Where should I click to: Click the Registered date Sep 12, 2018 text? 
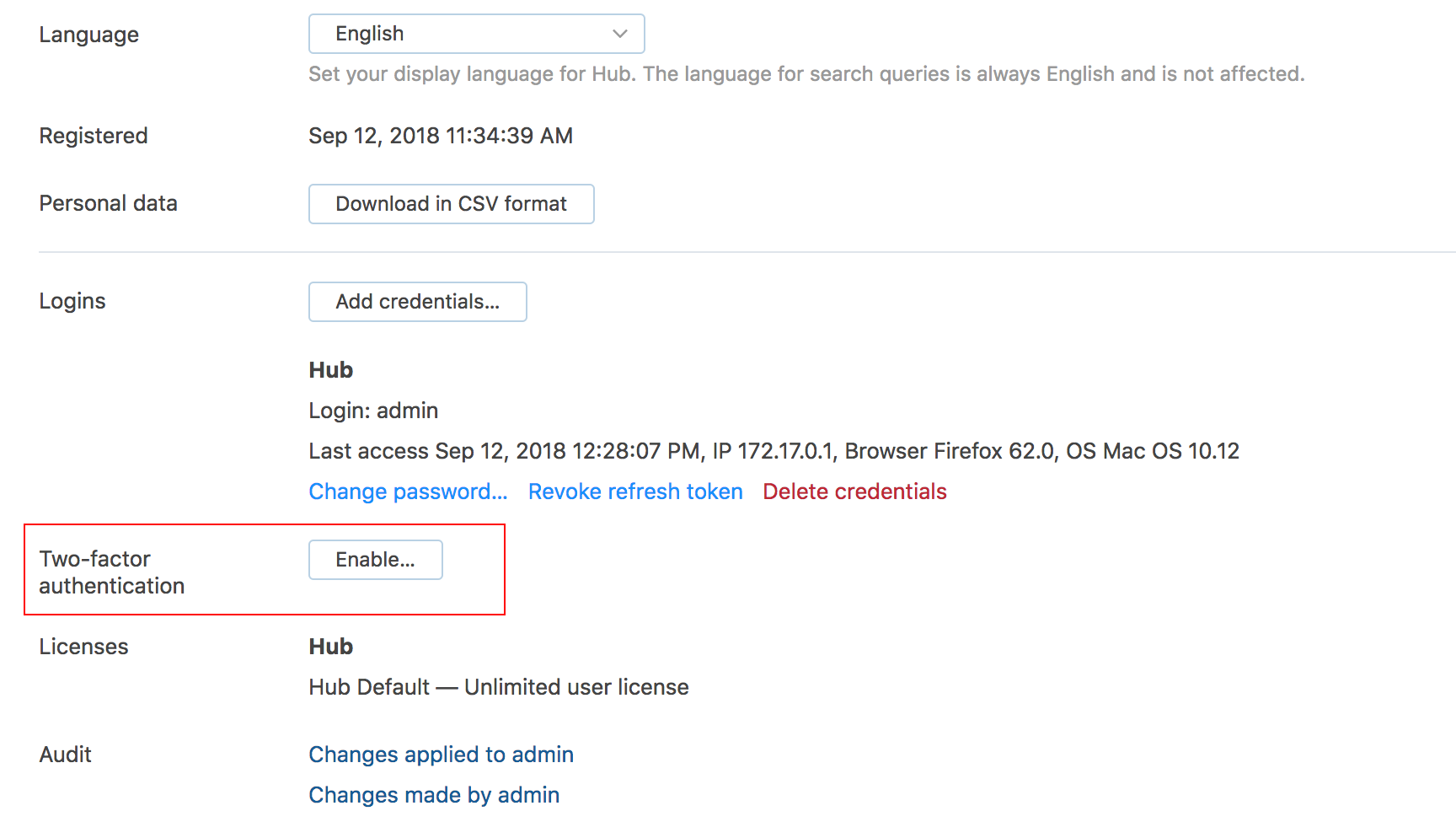coord(441,136)
